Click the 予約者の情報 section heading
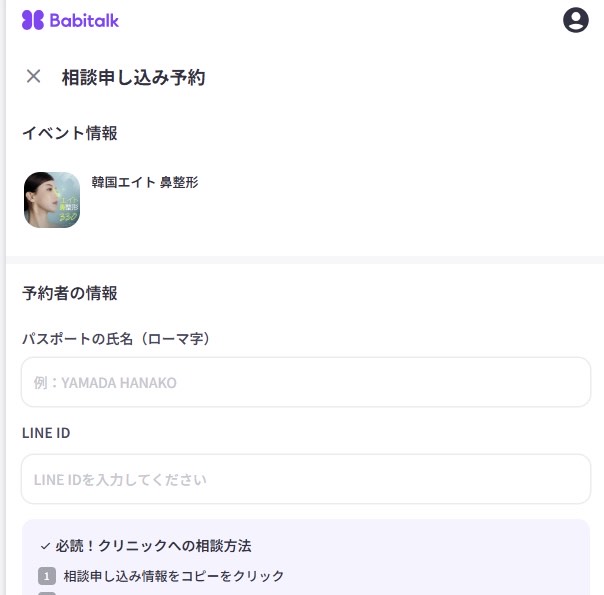 pyautogui.click(x=69, y=293)
